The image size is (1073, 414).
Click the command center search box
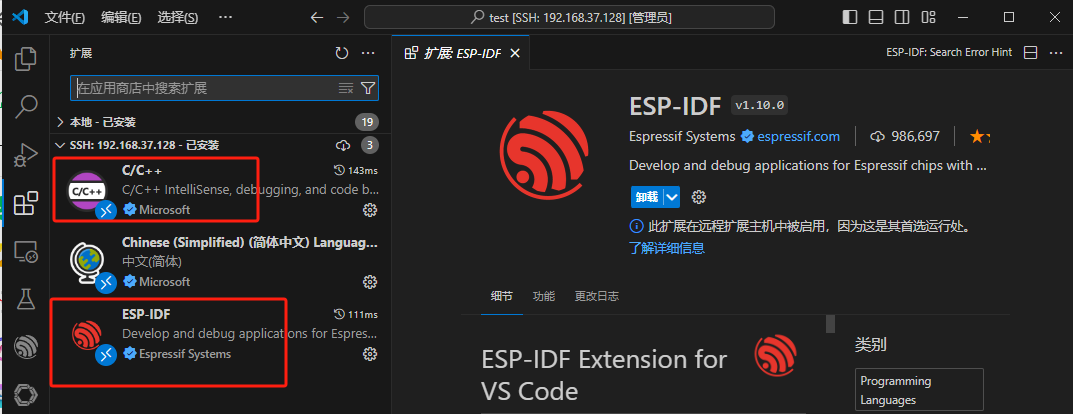[569, 18]
